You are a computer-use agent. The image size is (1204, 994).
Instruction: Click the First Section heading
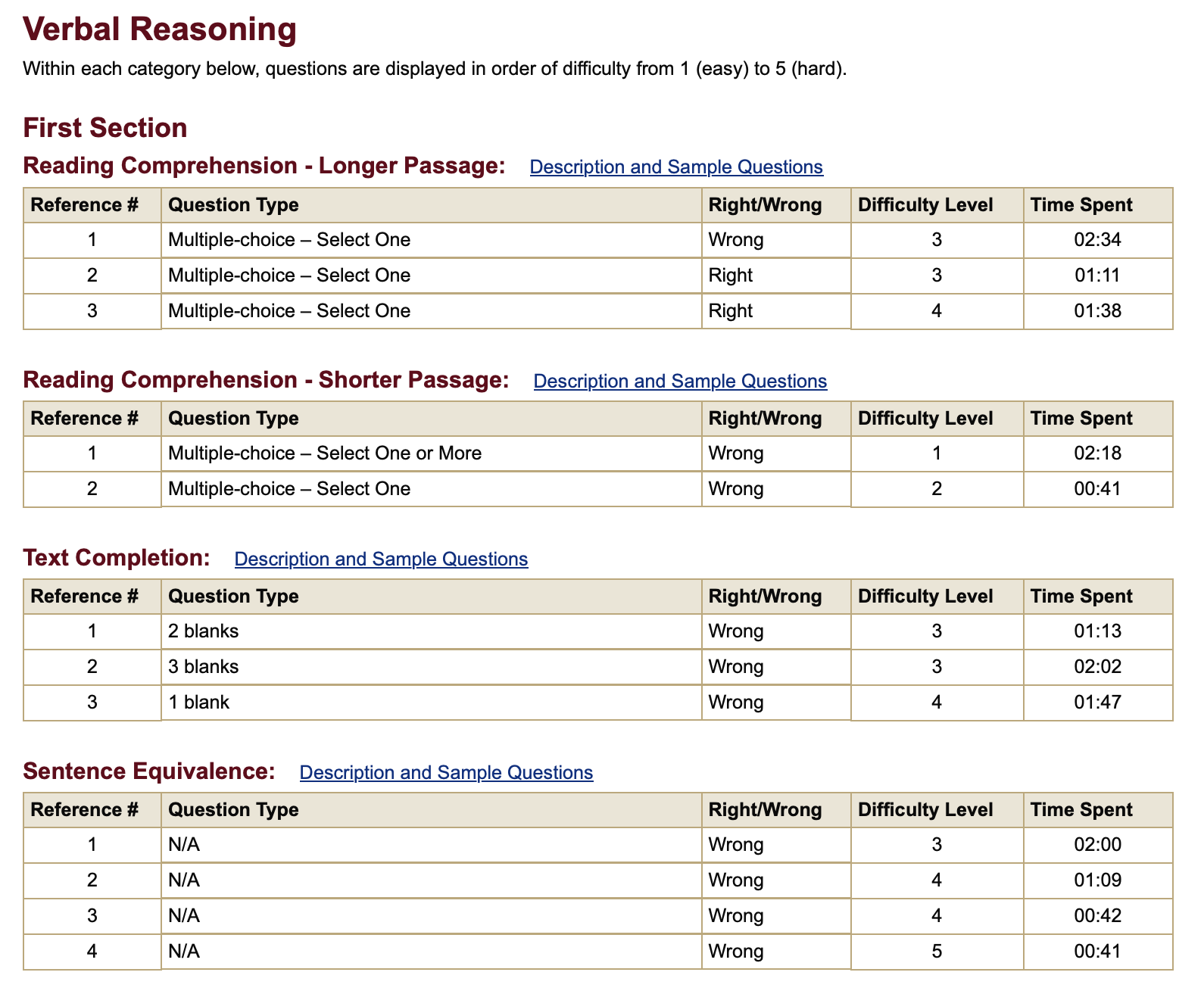click(x=105, y=128)
